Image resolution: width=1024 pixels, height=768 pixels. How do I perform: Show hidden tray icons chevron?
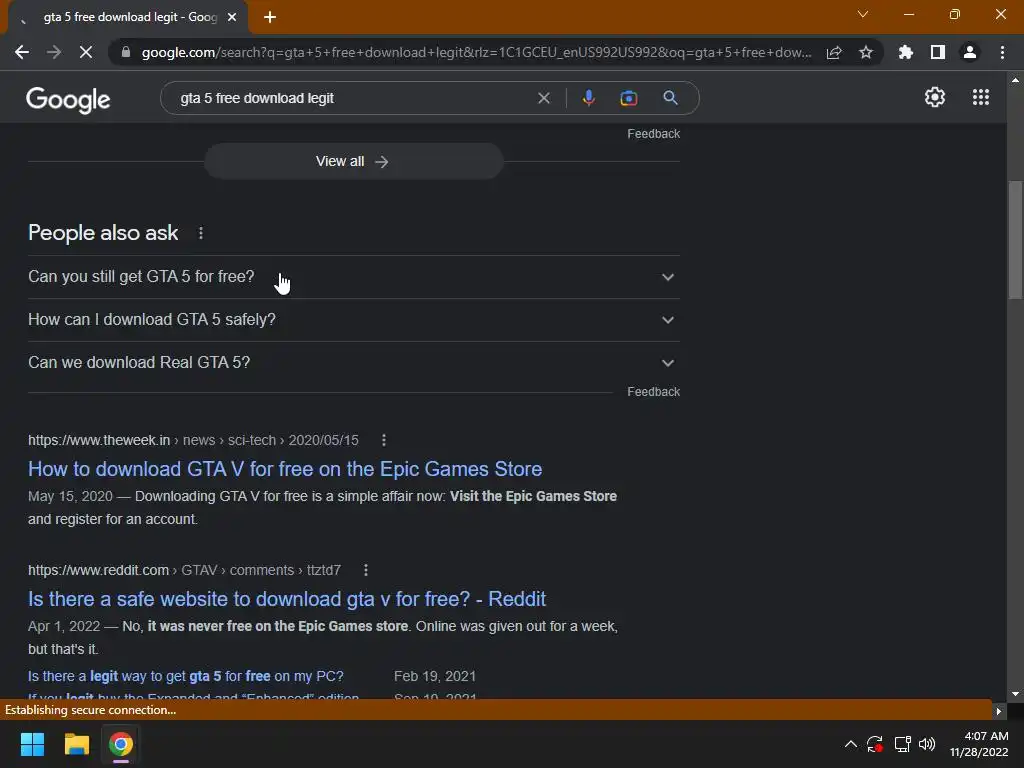pyautogui.click(x=850, y=744)
